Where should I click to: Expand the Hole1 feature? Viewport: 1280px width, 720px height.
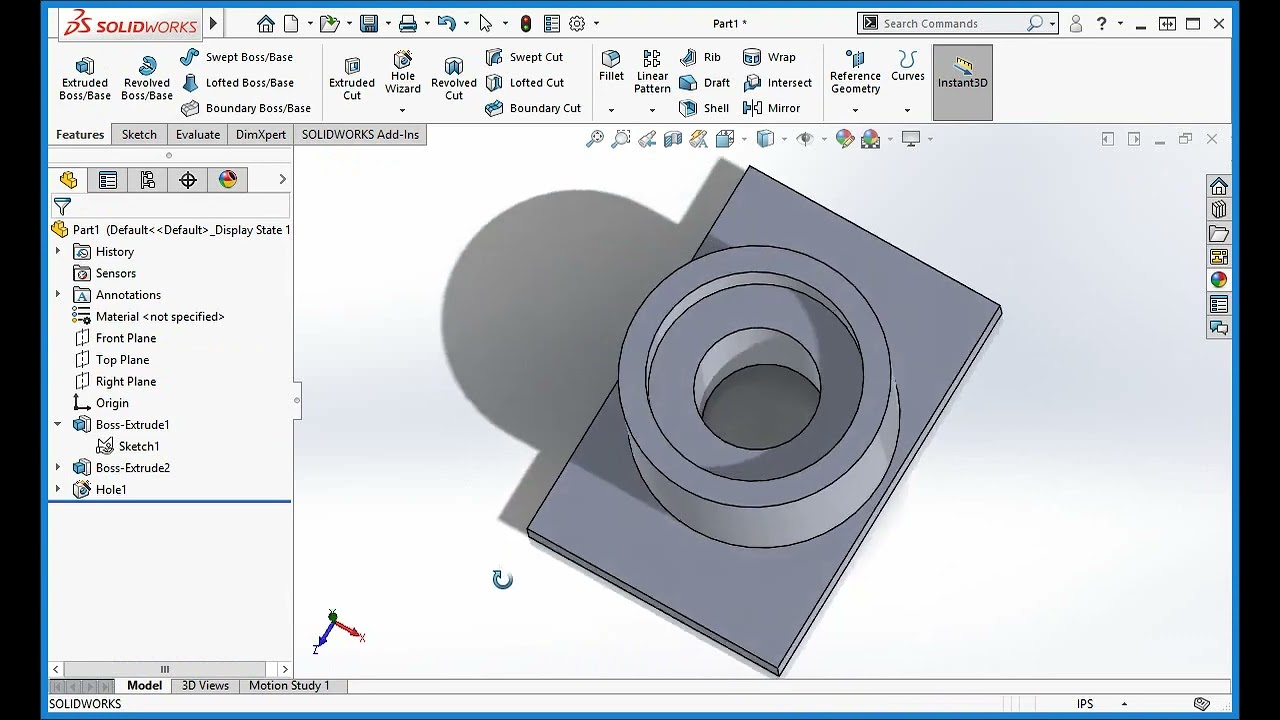(58, 490)
